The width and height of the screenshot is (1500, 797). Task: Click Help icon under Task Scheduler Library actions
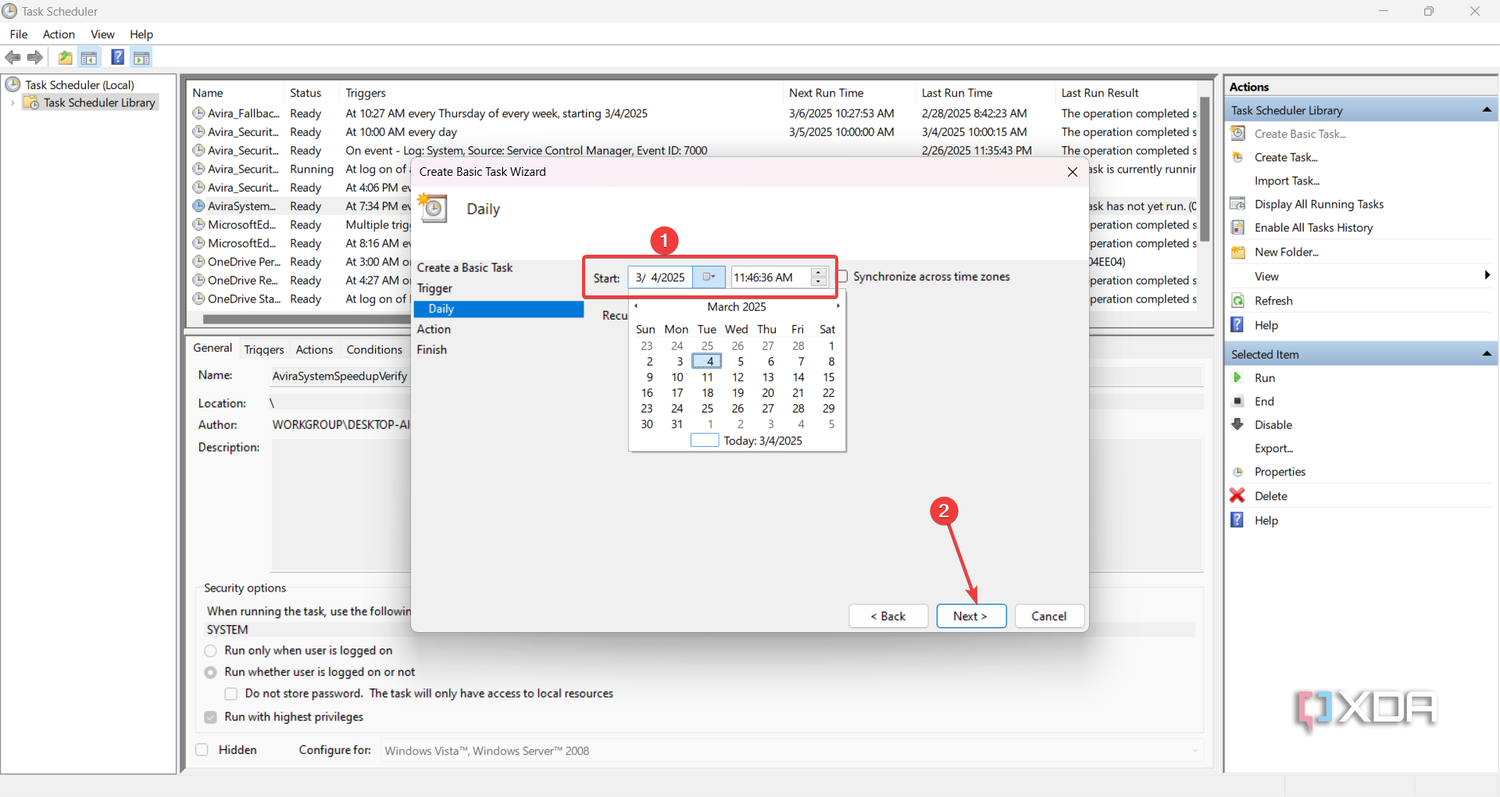tap(1238, 325)
